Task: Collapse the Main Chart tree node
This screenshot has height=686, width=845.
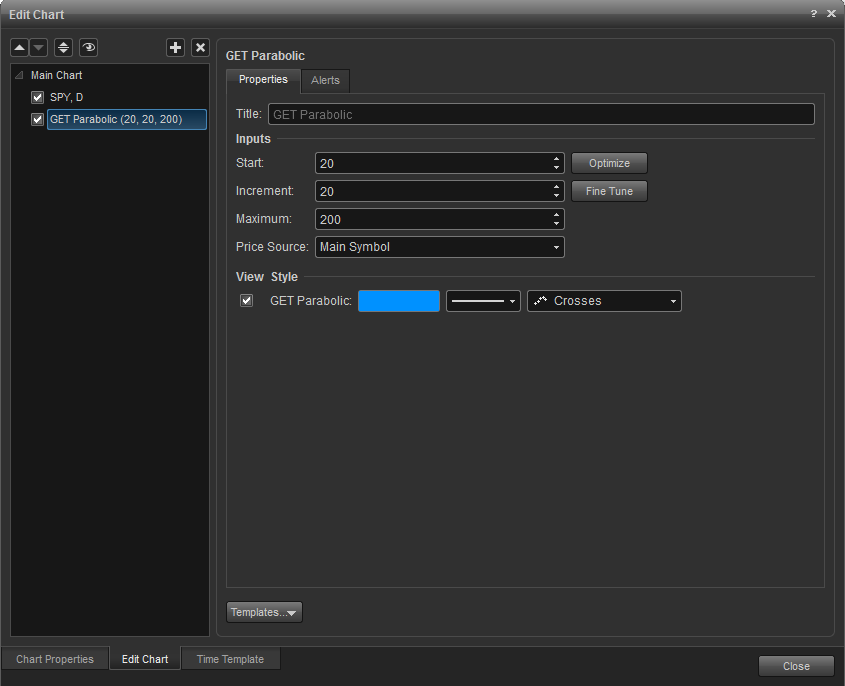Action: click(x=19, y=75)
